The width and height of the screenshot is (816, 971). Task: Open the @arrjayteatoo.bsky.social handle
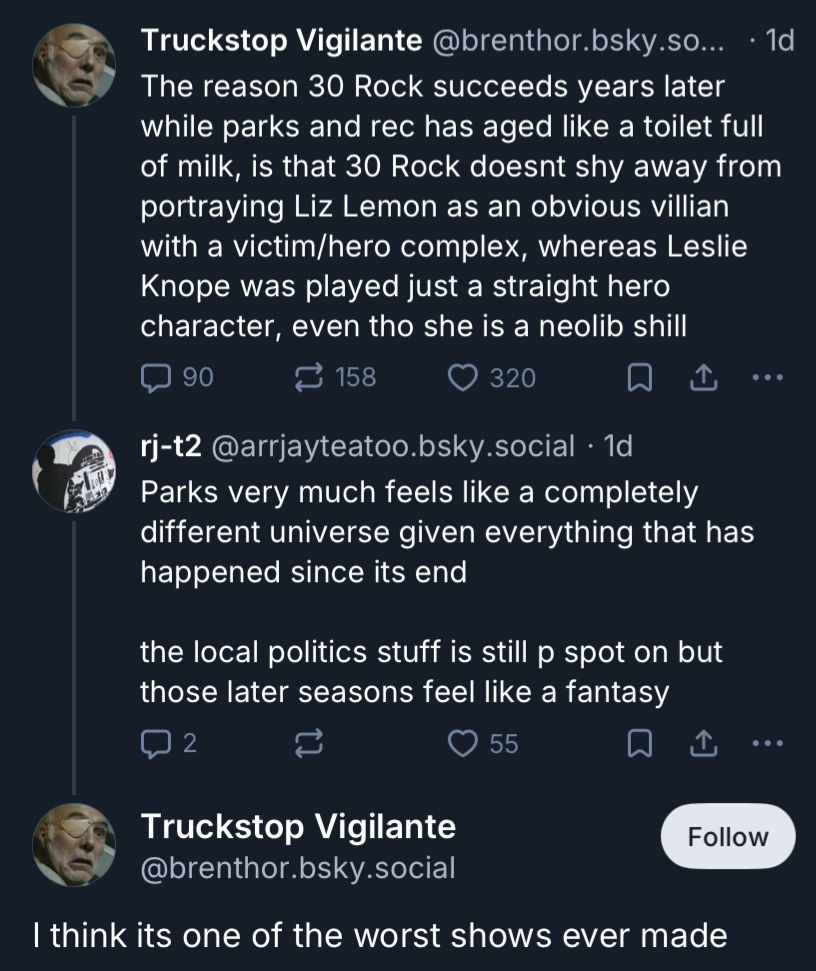tap(390, 447)
